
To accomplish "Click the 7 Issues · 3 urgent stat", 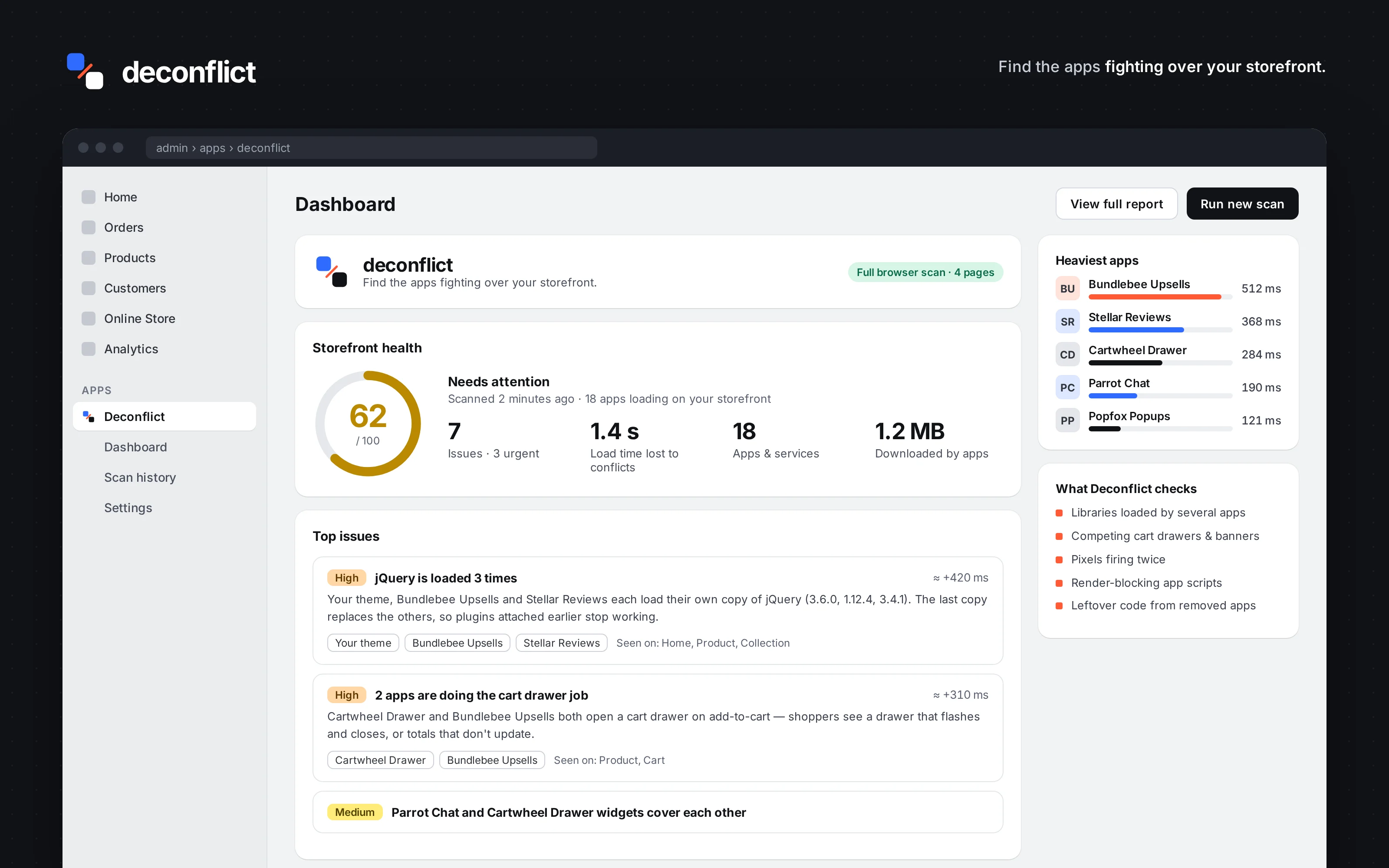I will tap(493, 440).
